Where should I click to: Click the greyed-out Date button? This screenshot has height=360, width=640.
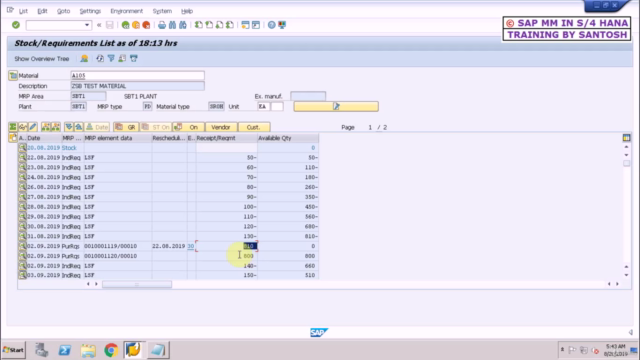pyautogui.click(x=97, y=127)
